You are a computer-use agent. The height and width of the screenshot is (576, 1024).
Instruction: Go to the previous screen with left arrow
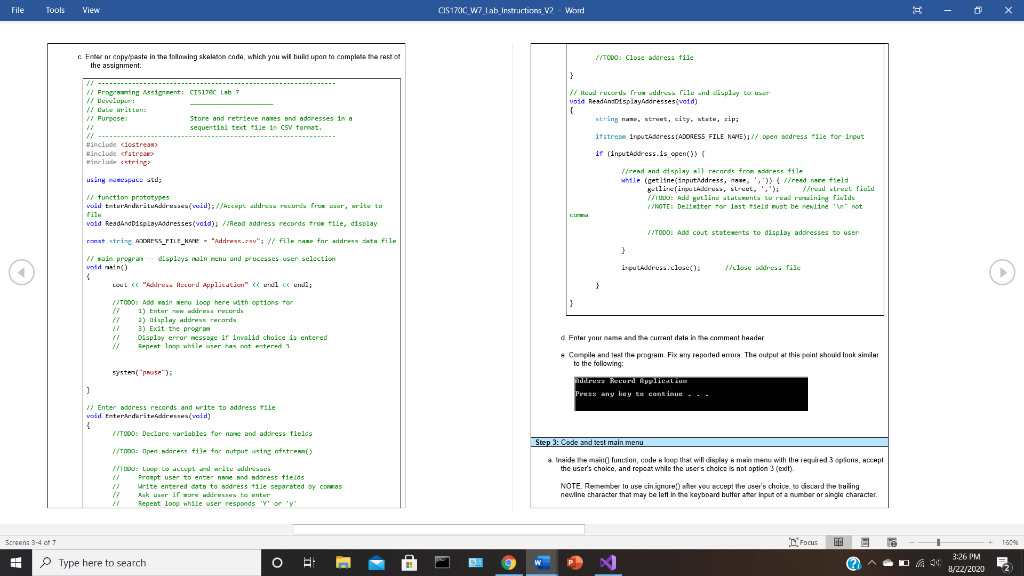point(22,272)
